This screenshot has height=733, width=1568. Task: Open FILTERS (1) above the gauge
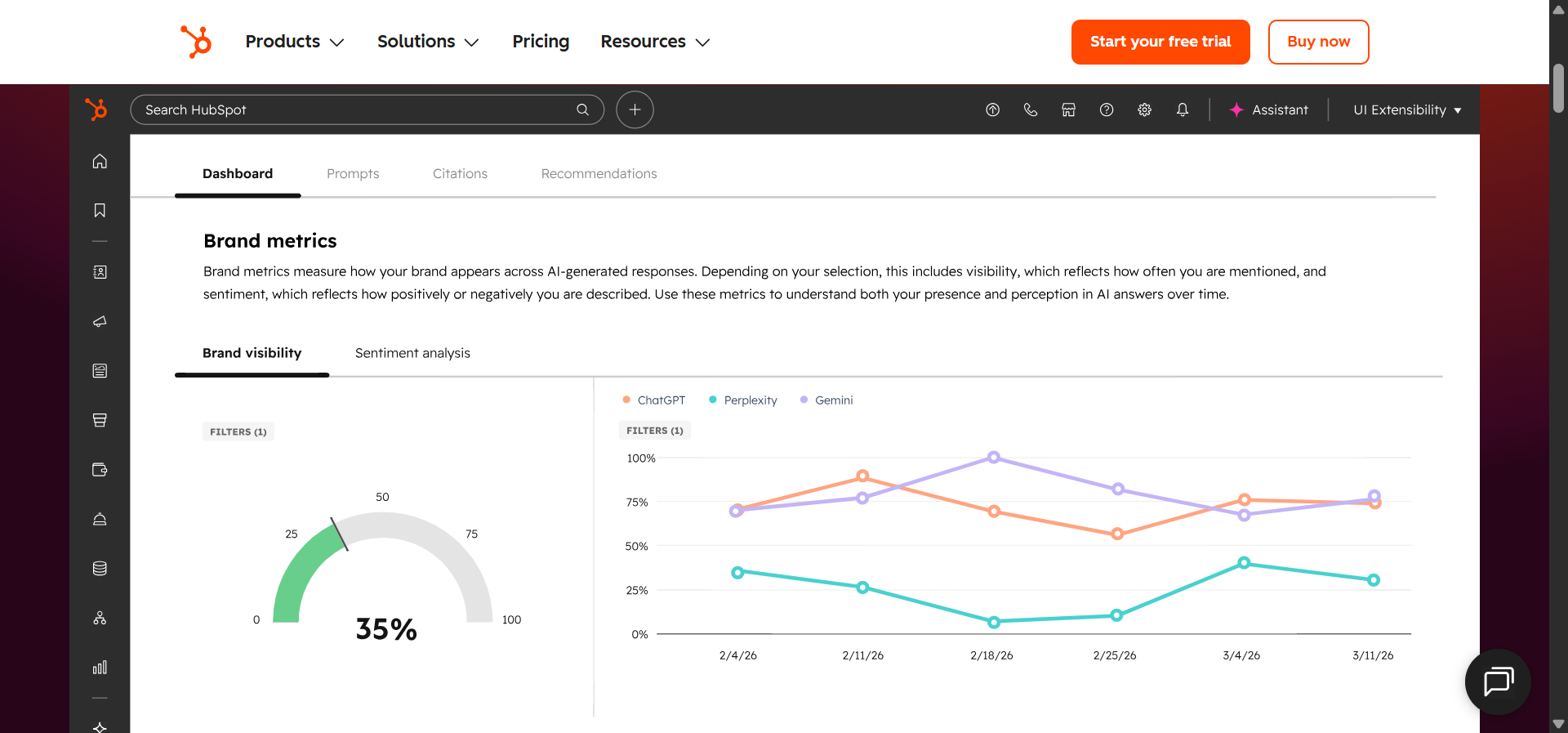coord(238,431)
